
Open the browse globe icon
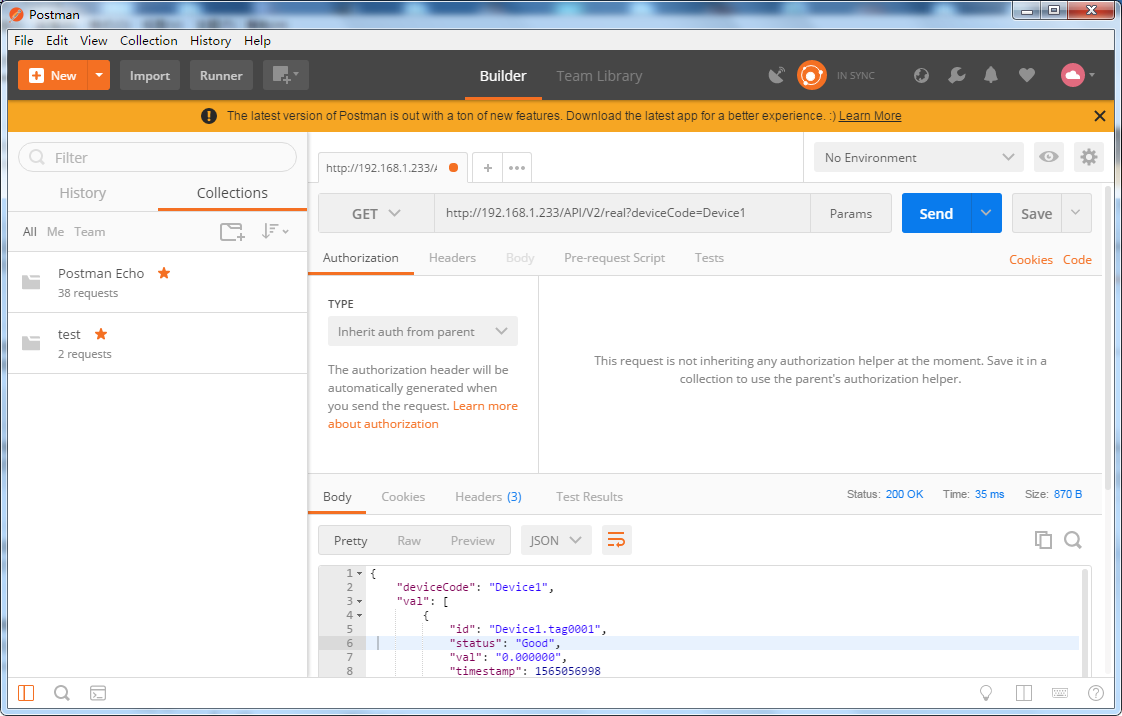[921, 75]
